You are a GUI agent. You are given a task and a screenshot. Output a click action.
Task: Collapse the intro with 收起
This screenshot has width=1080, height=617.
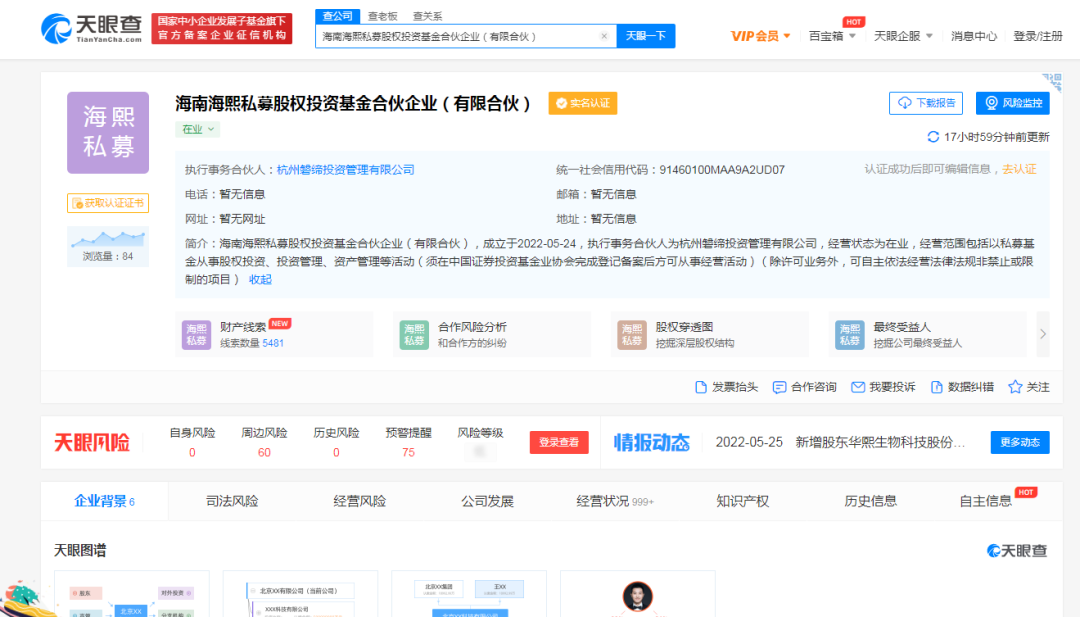[260, 280]
